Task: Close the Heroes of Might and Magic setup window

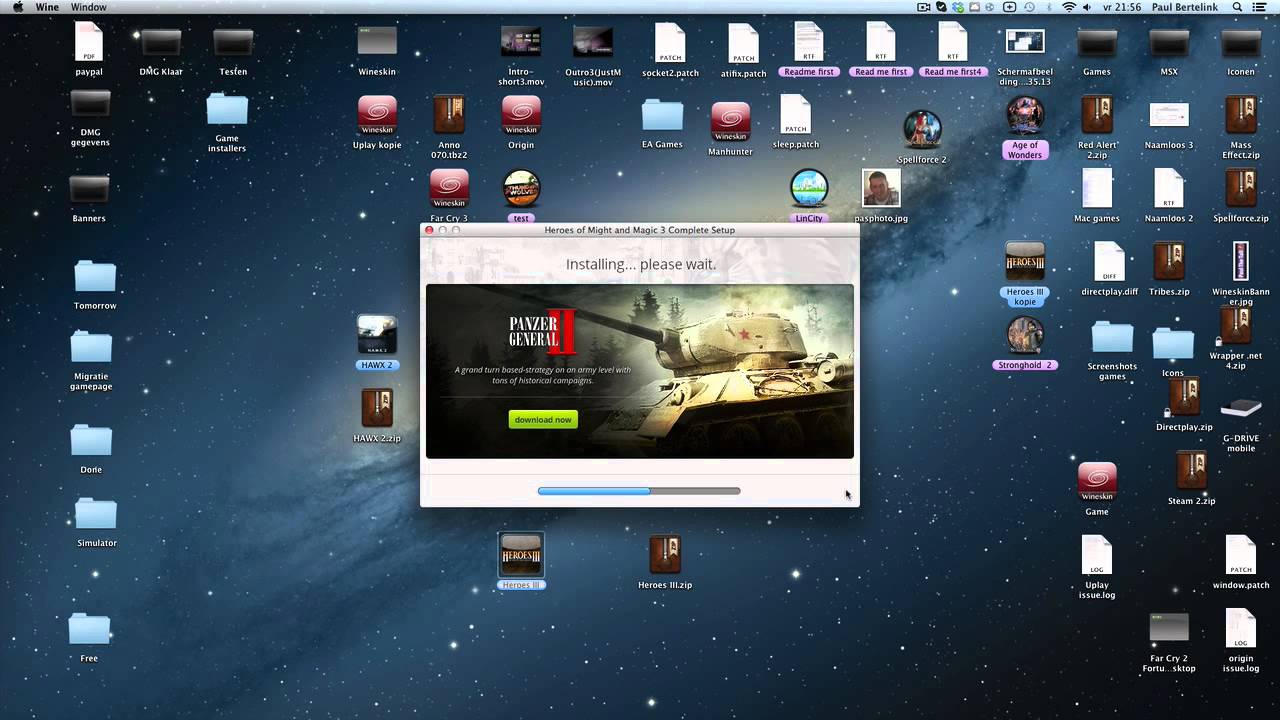Action: tap(430, 230)
